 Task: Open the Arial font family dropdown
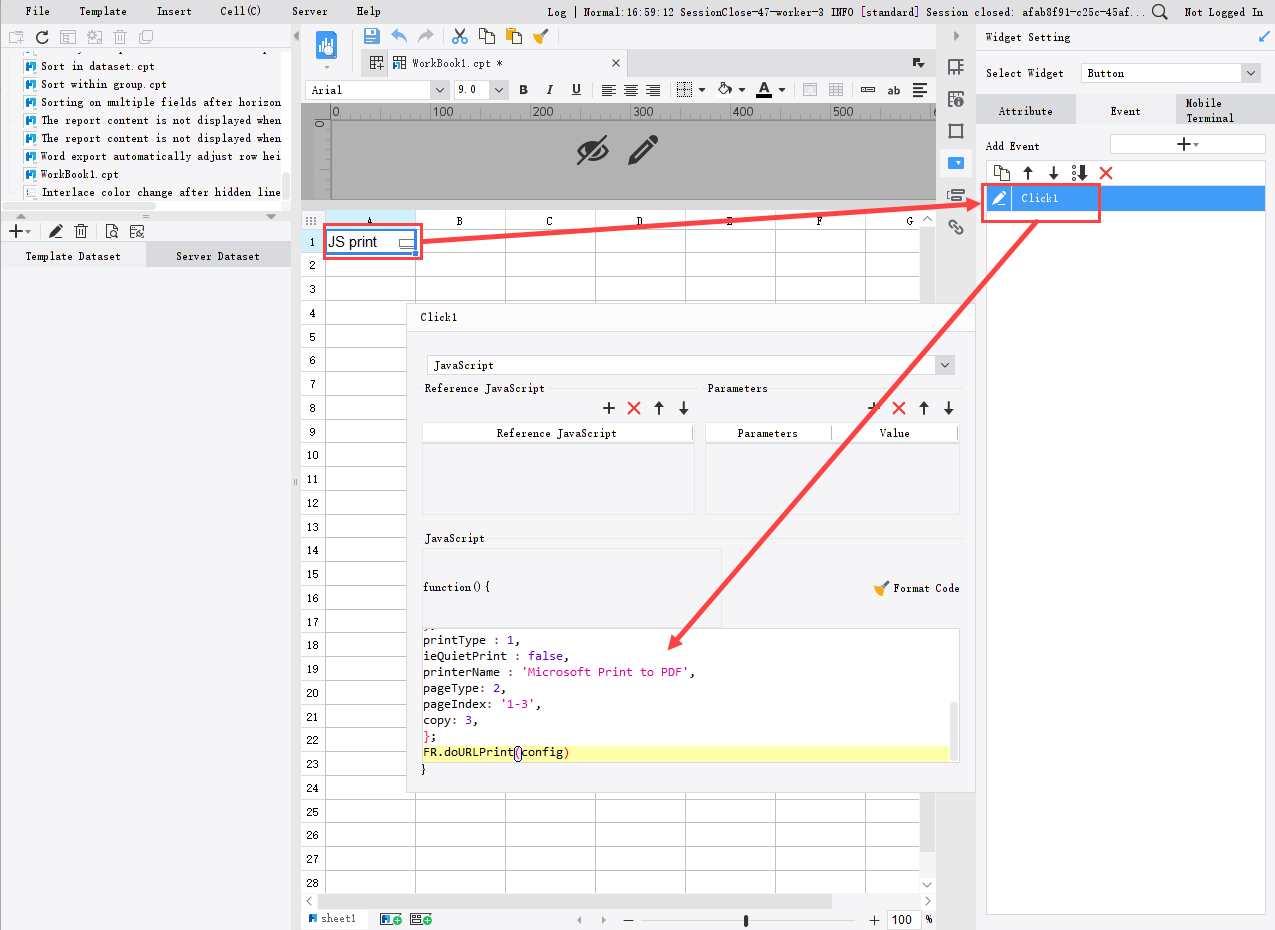pyautogui.click(x=440, y=89)
